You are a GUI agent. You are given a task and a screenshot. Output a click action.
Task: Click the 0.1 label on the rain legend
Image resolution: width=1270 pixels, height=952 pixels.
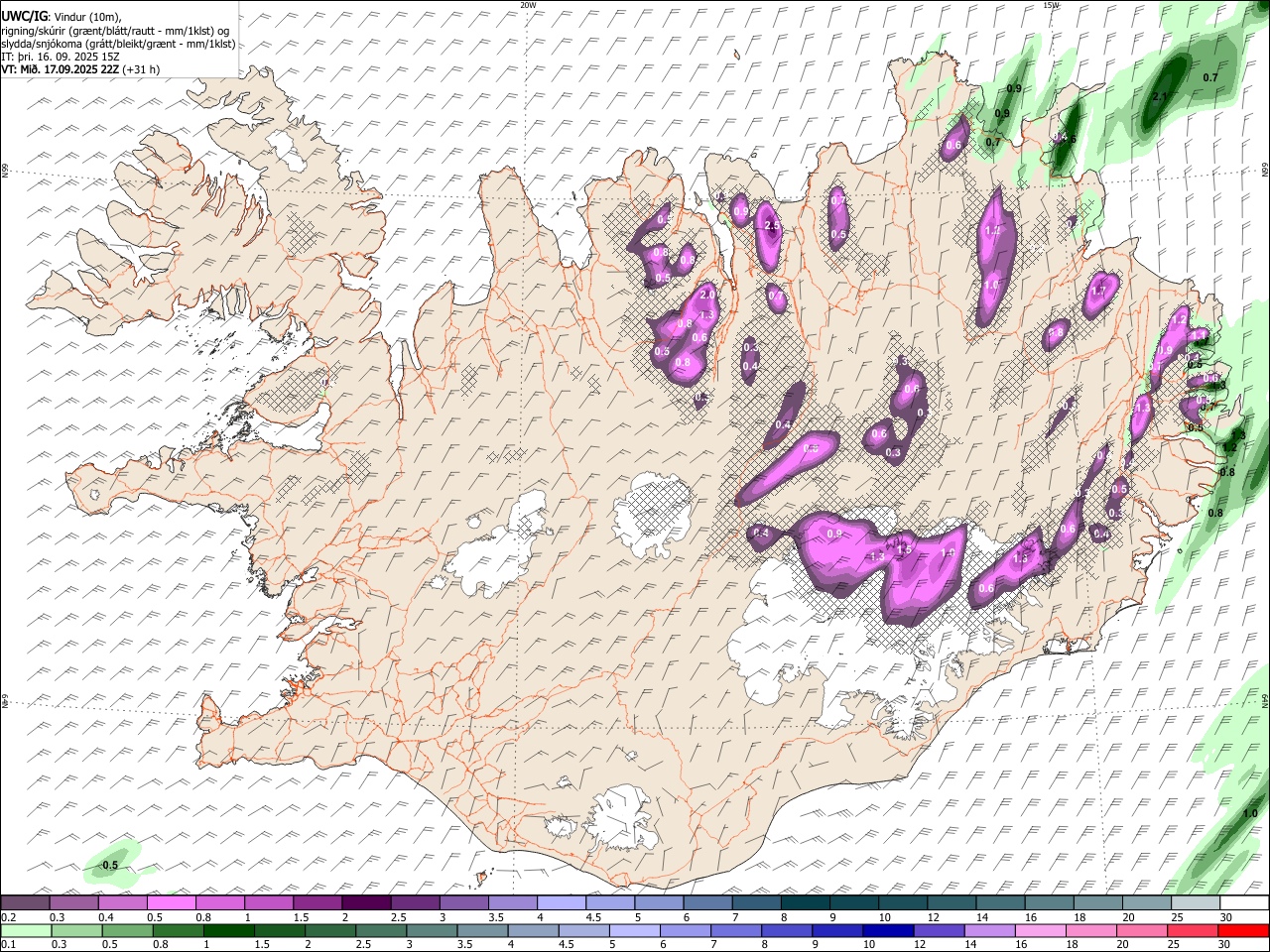tap(7, 945)
